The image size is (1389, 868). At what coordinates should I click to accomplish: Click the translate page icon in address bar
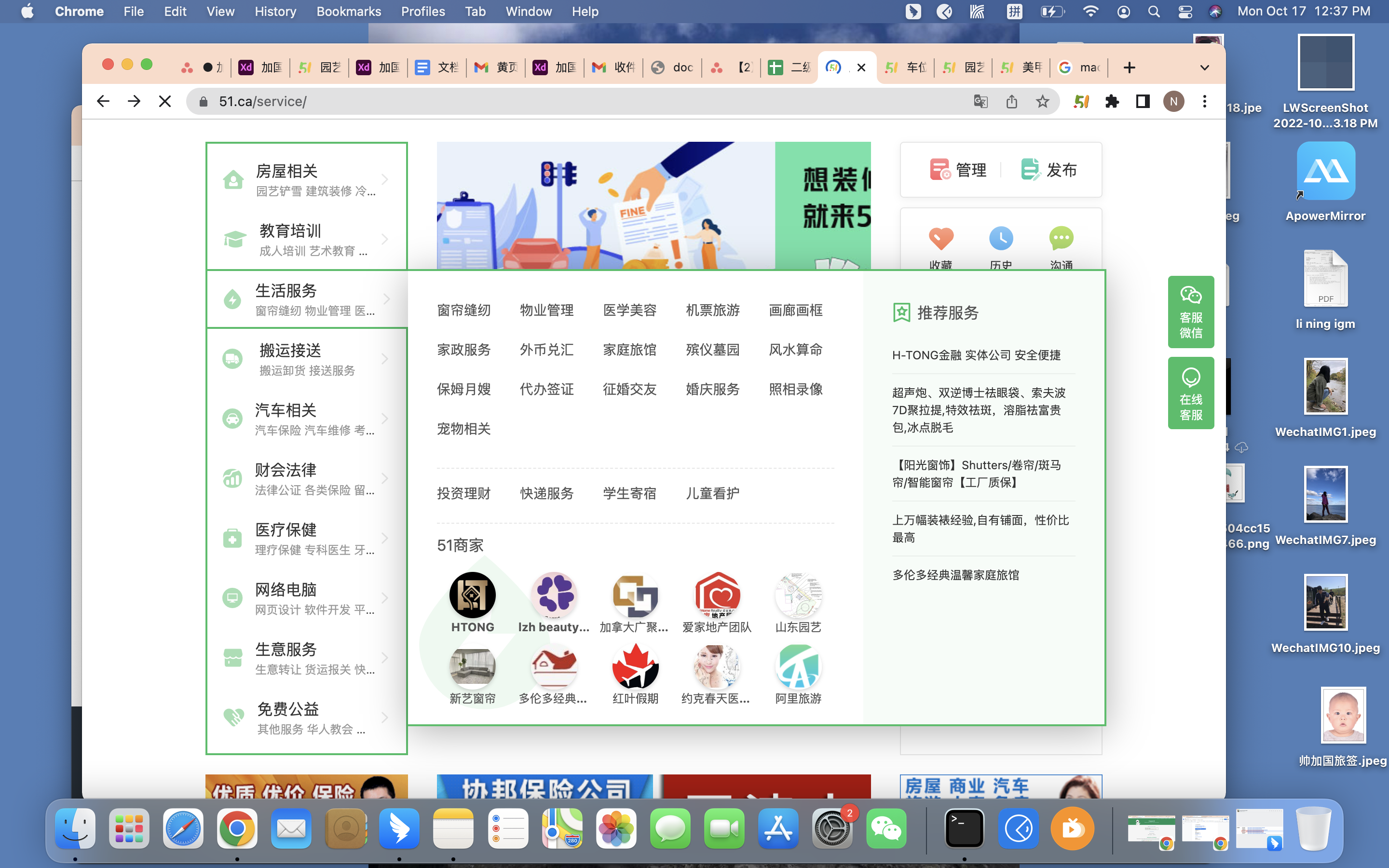(980, 102)
